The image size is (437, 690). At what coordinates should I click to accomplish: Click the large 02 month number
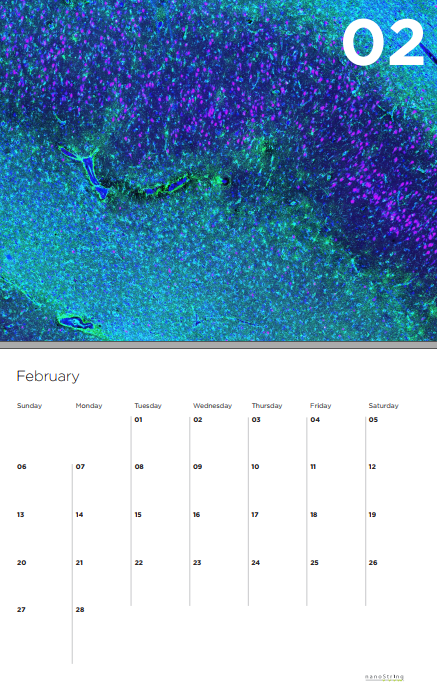tap(383, 43)
